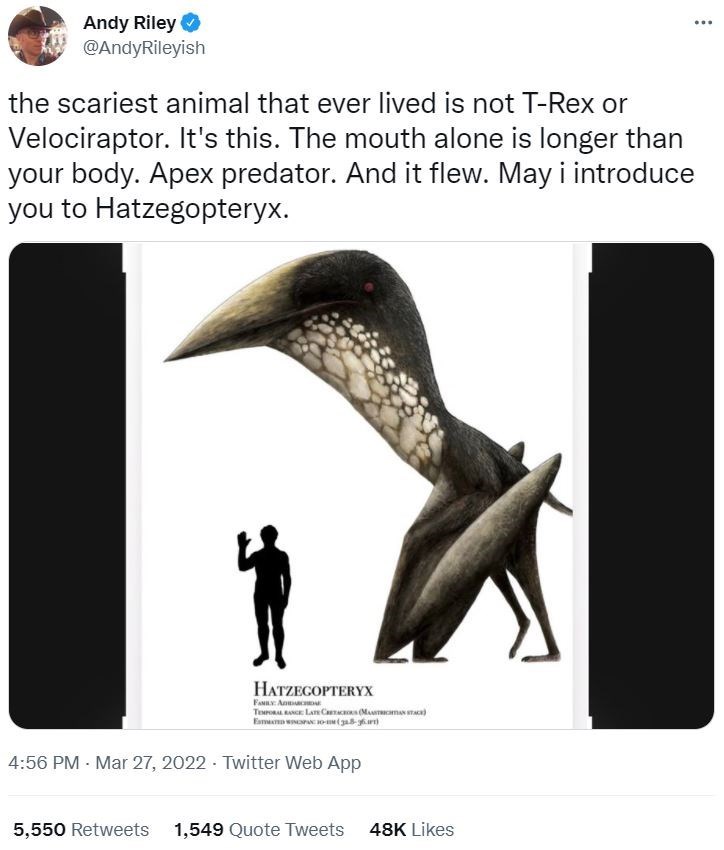This screenshot has height=850, width=724.
Task: Click the tweet text about the scariest animal
Action: [x=350, y=156]
